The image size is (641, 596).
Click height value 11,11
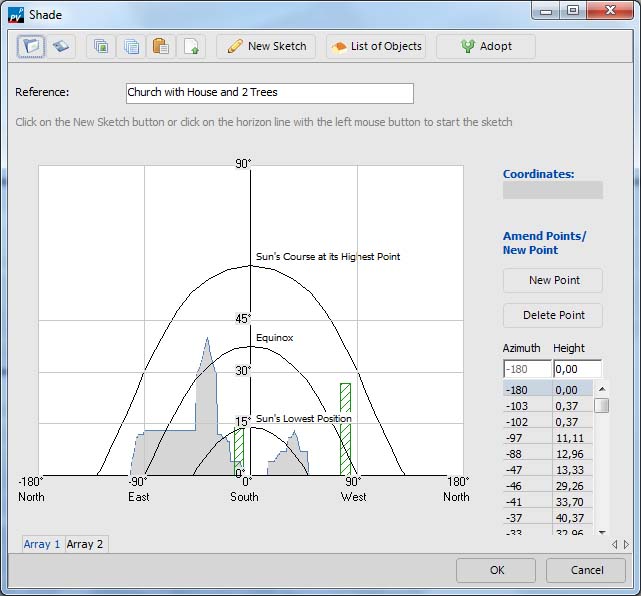click(570, 438)
